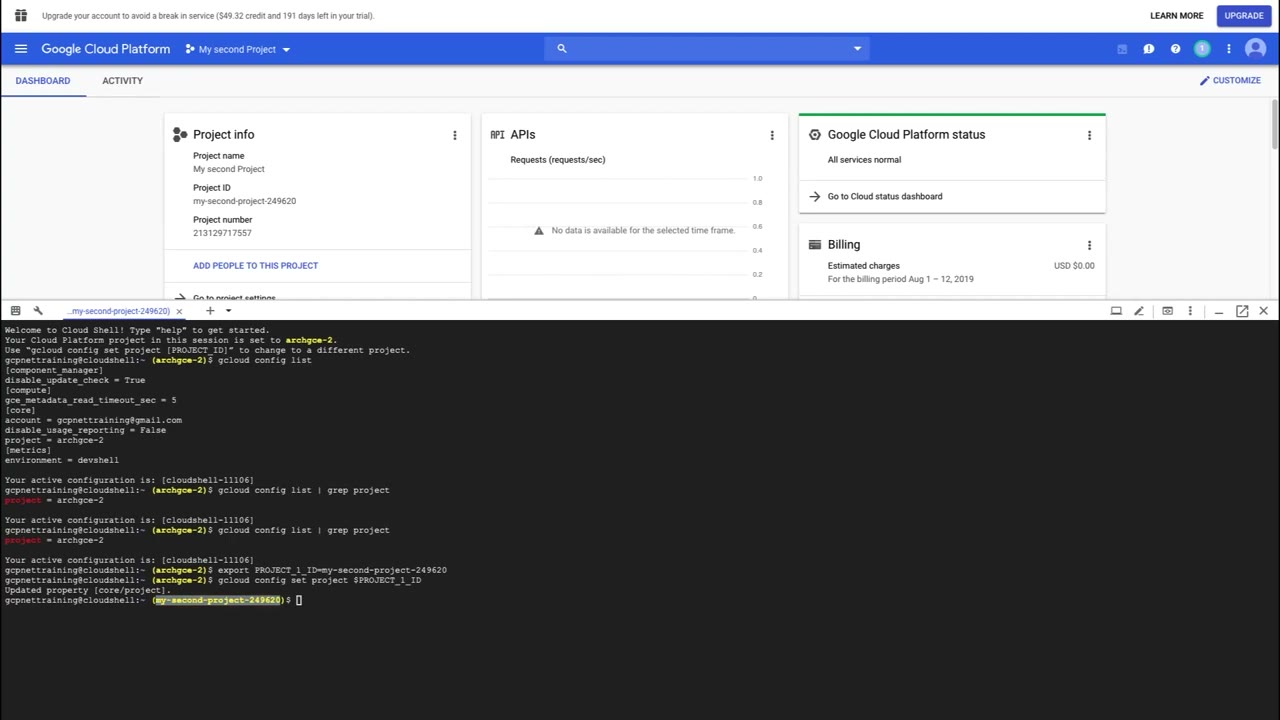This screenshot has height=720, width=1280.
Task: Click the Project info hexagon icon
Action: [180, 134]
